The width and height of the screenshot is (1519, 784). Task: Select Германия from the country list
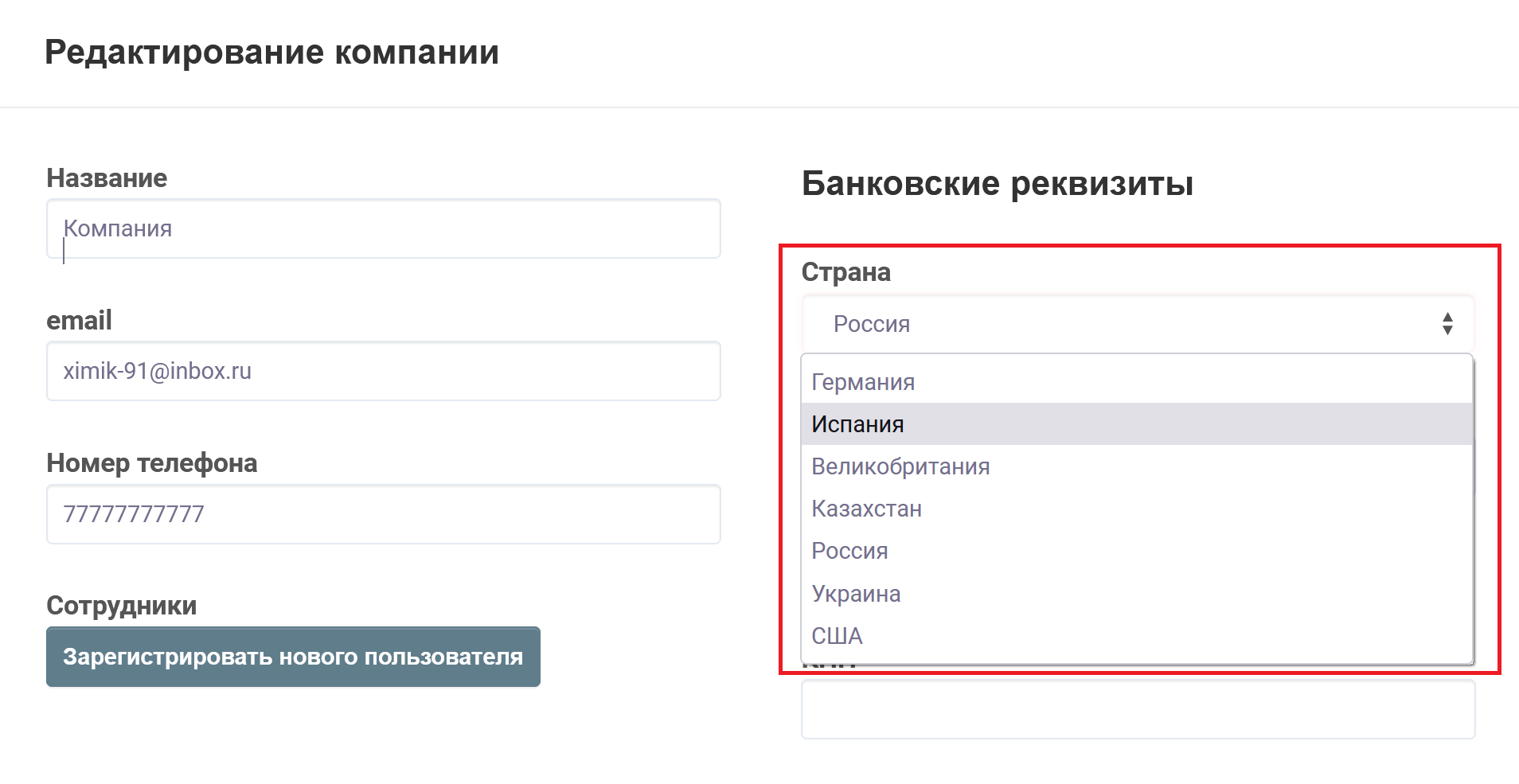click(863, 382)
